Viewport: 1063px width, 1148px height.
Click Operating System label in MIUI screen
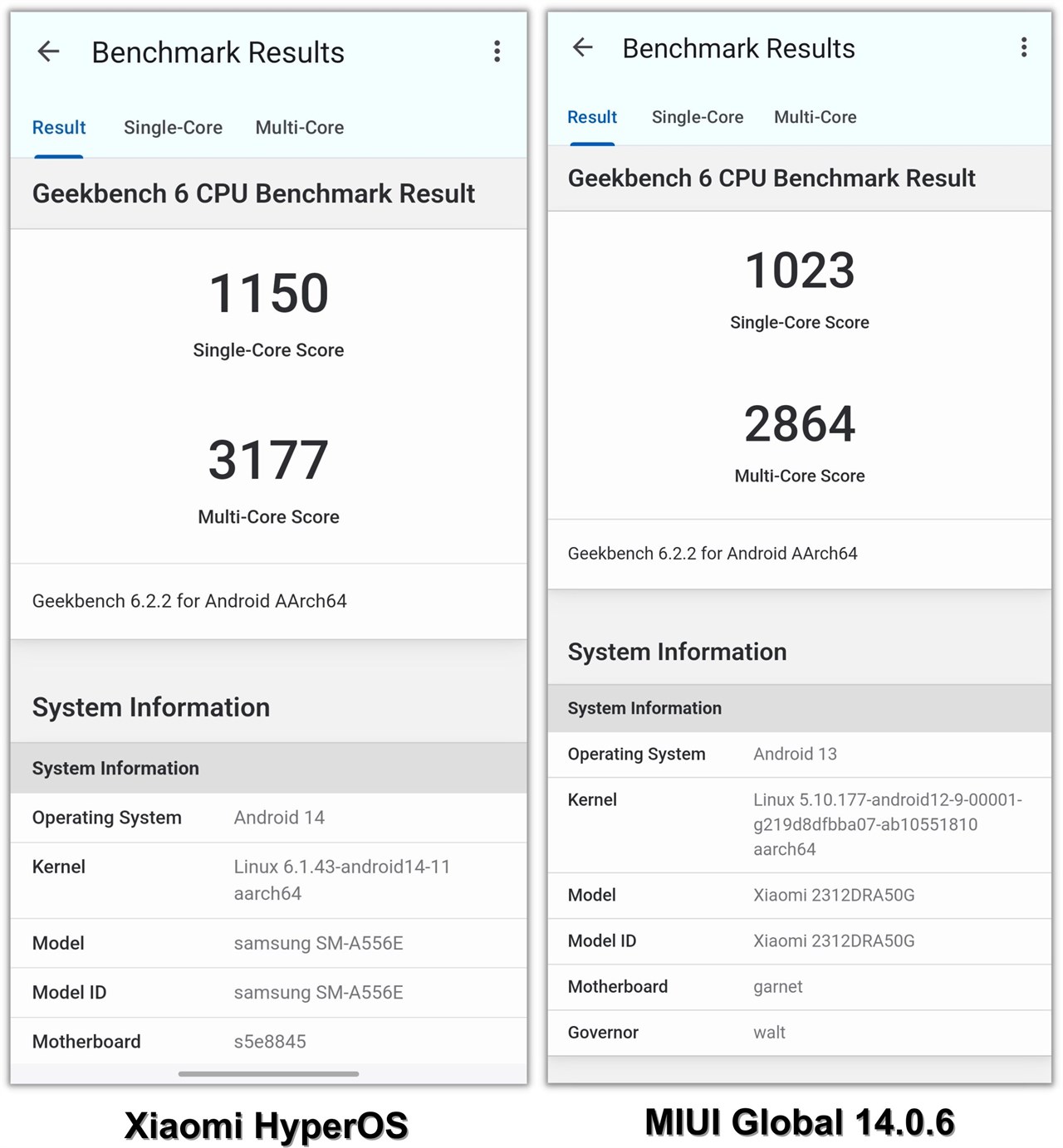coord(636,754)
